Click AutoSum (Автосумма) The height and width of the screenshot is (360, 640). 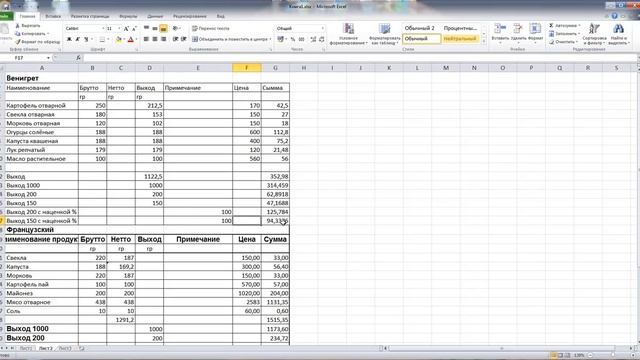(563, 25)
